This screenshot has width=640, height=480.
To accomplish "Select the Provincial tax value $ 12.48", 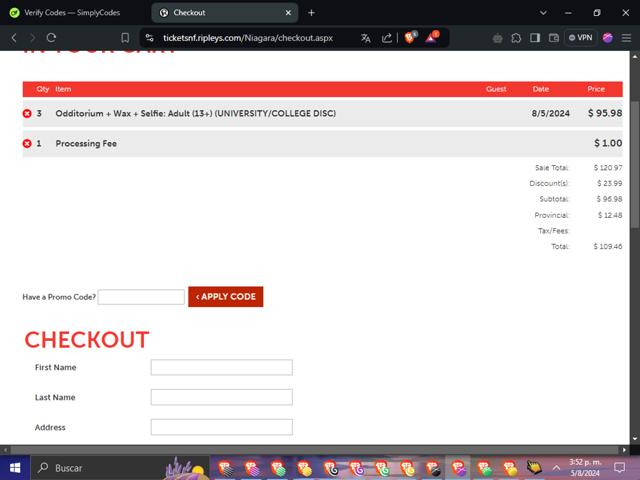I will pos(610,215).
